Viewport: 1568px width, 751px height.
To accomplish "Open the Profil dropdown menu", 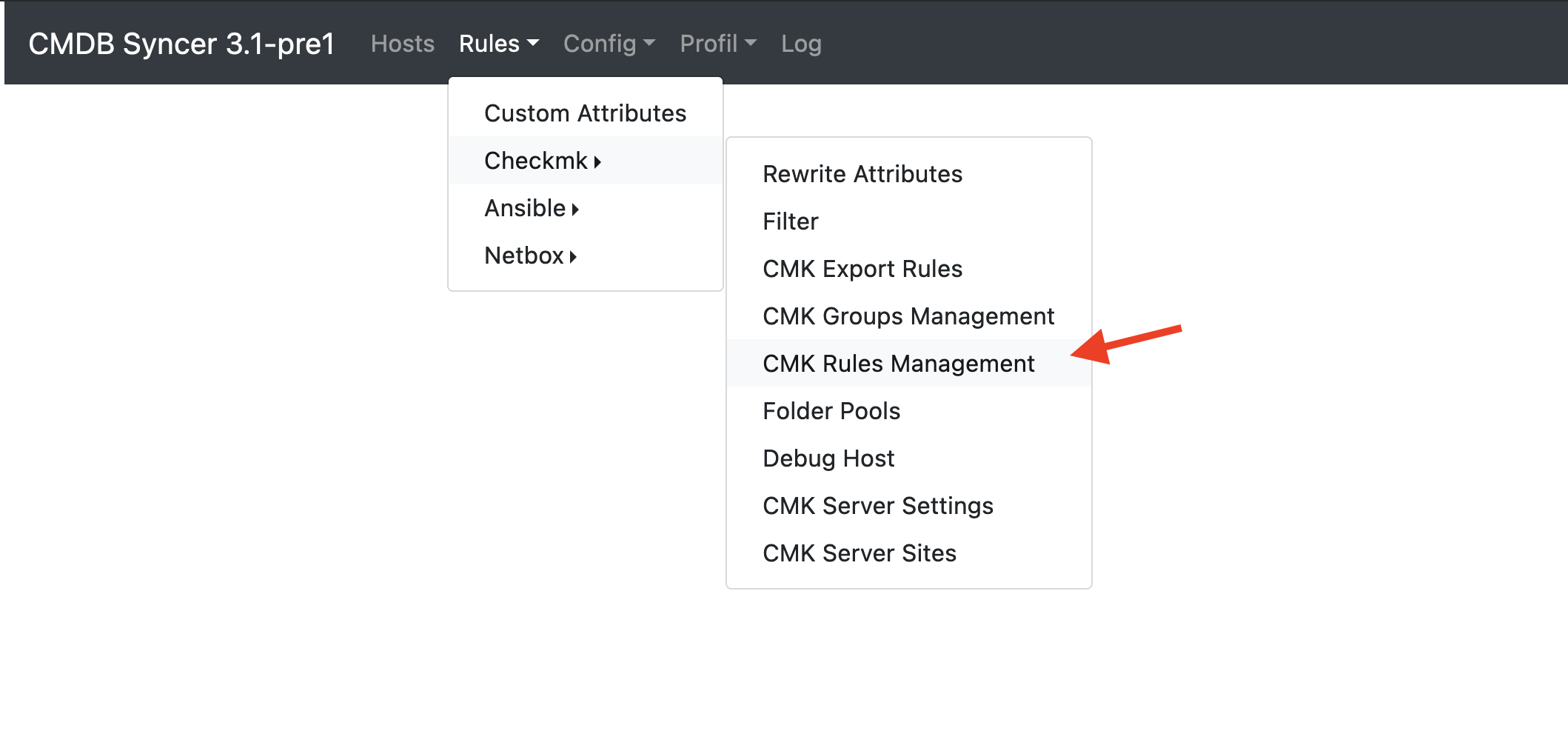I will click(717, 44).
